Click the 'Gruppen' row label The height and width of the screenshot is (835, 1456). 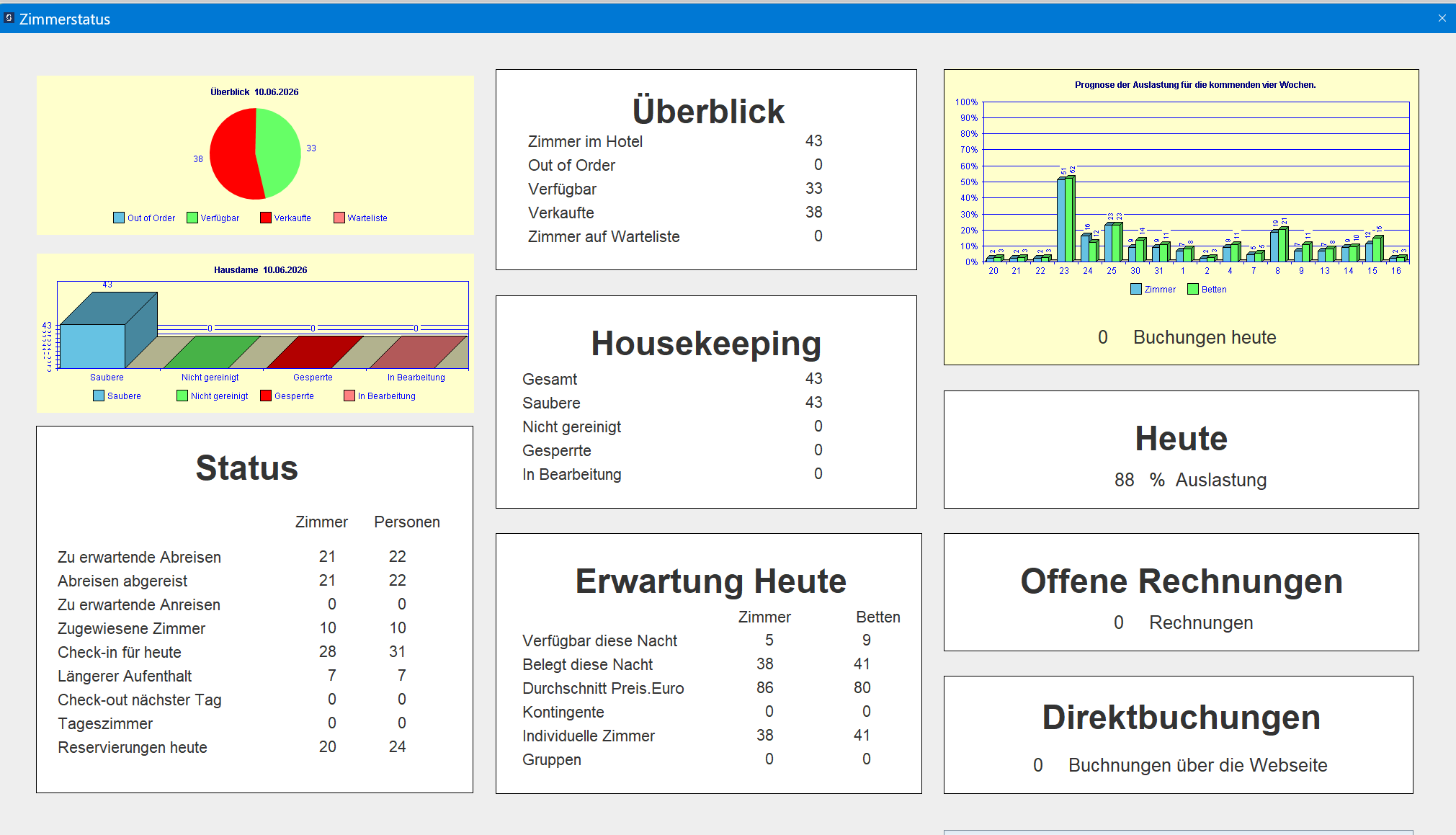pos(551,759)
